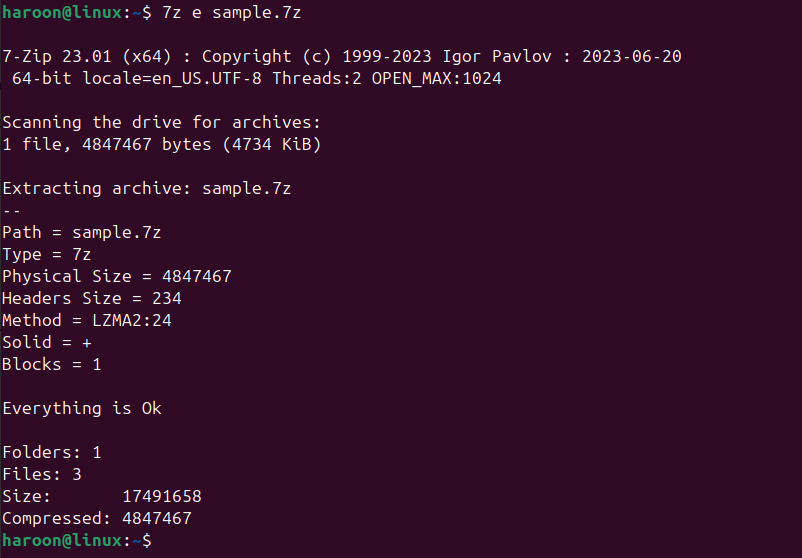Click the "Method = LZMA2:24" line
Viewport: 802px width, 558px height.
pyautogui.click(x=86, y=320)
